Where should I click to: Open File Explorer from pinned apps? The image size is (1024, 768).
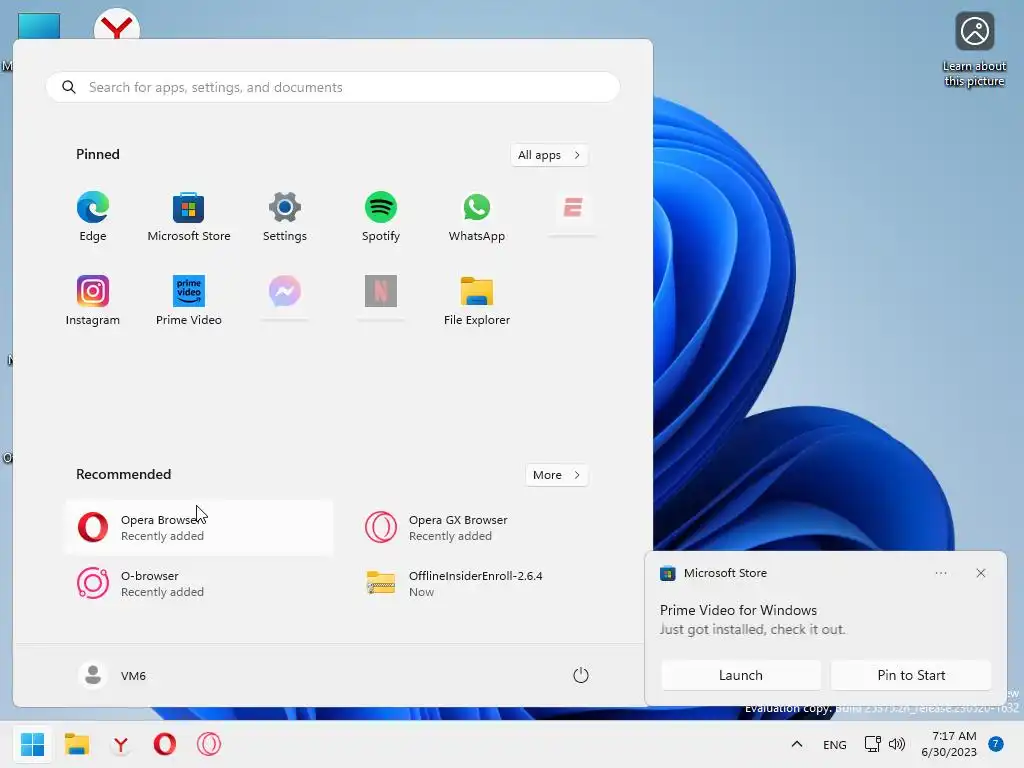point(477,301)
